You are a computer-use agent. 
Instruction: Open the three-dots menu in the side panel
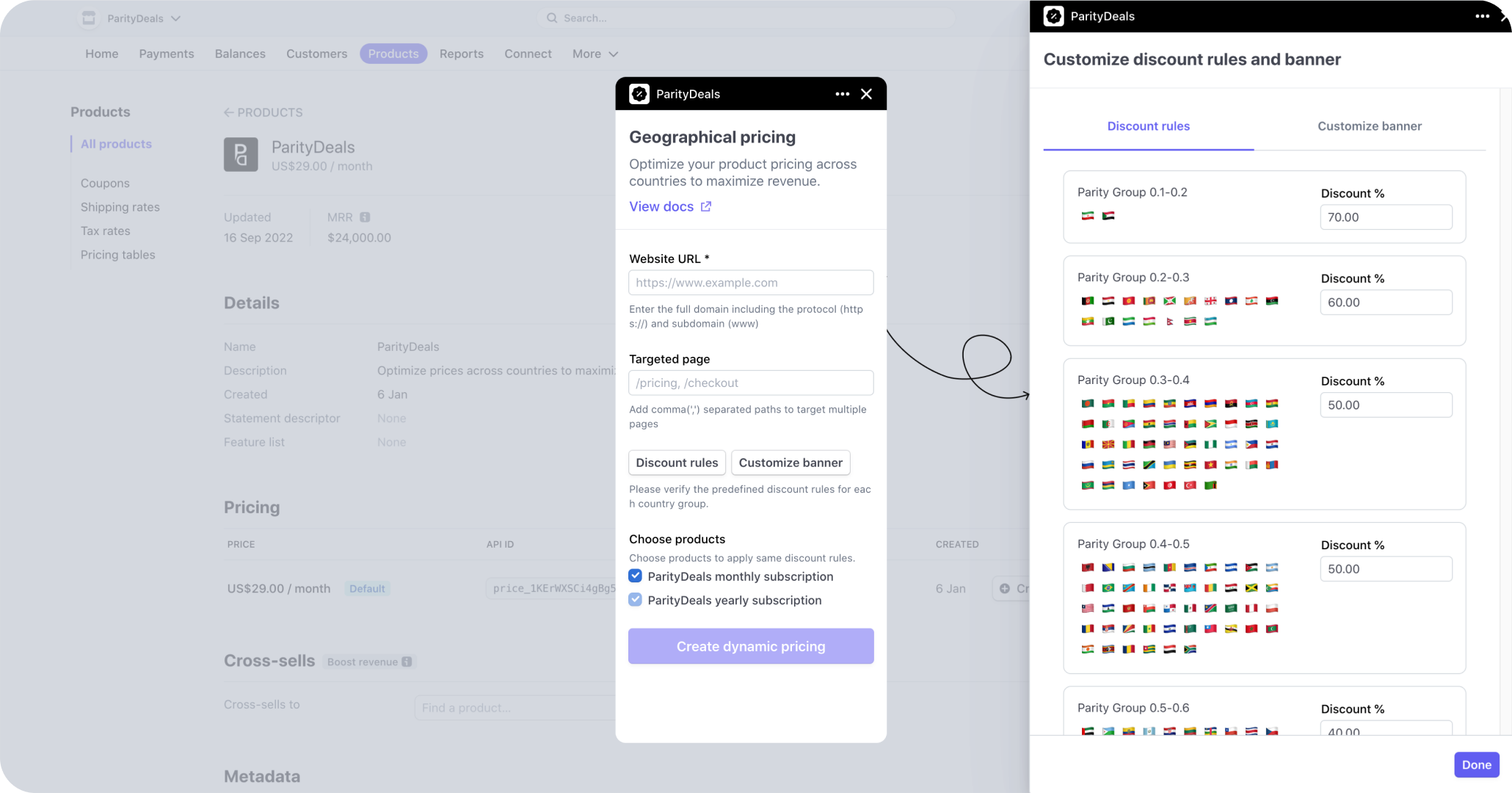tap(1482, 16)
